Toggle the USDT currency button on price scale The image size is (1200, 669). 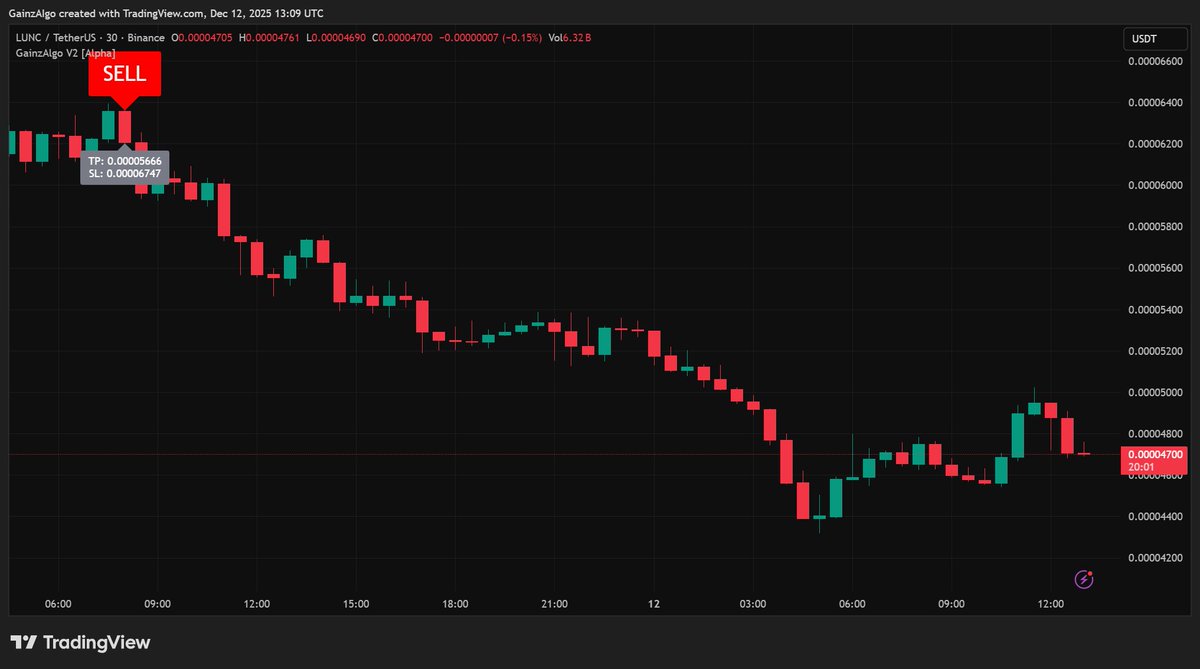click(x=1155, y=38)
